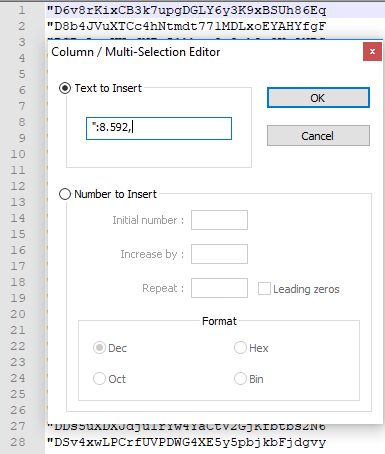Choose the Bin format radio button

click(240, 379)
